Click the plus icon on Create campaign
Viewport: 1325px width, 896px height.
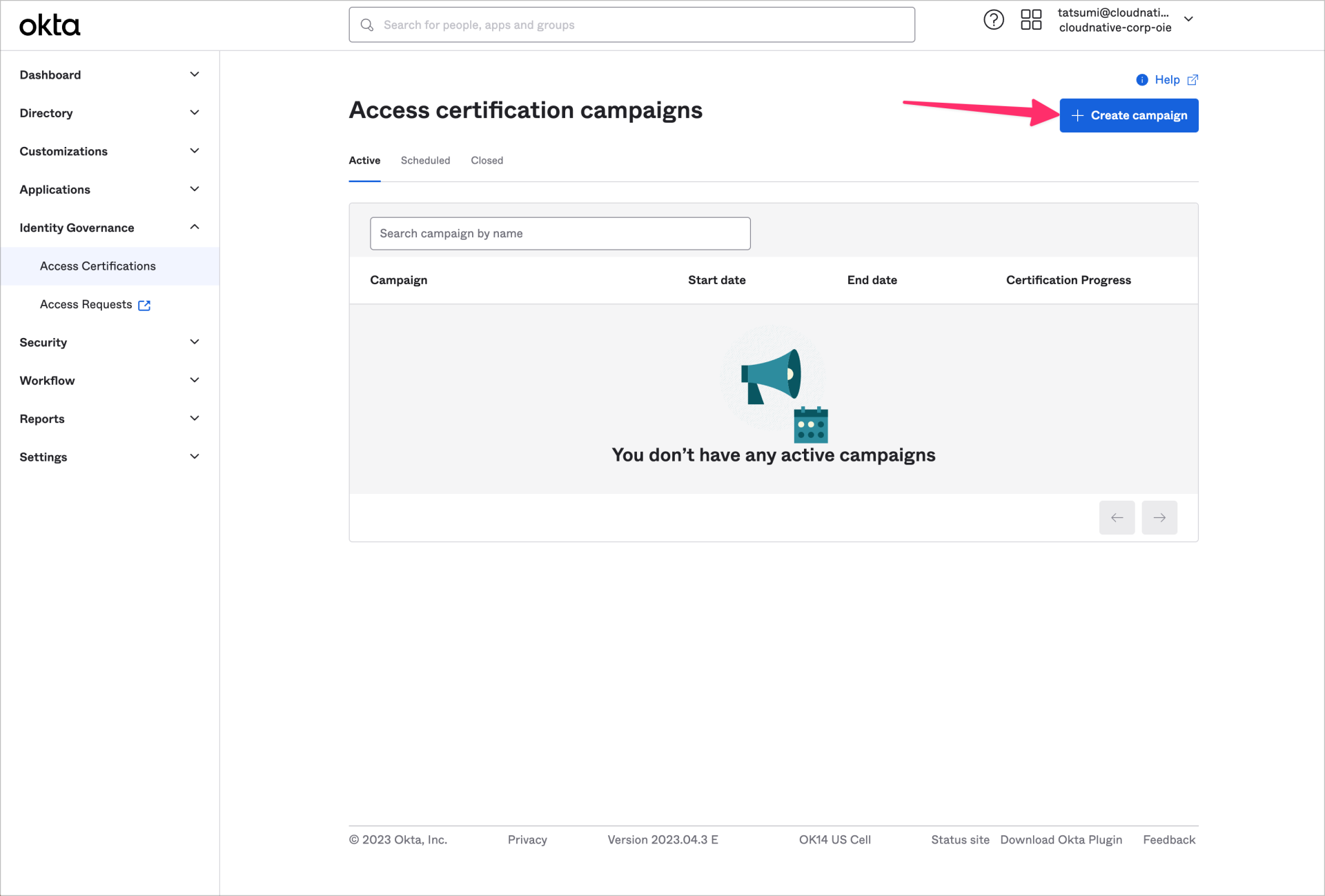click(1079, 115)
